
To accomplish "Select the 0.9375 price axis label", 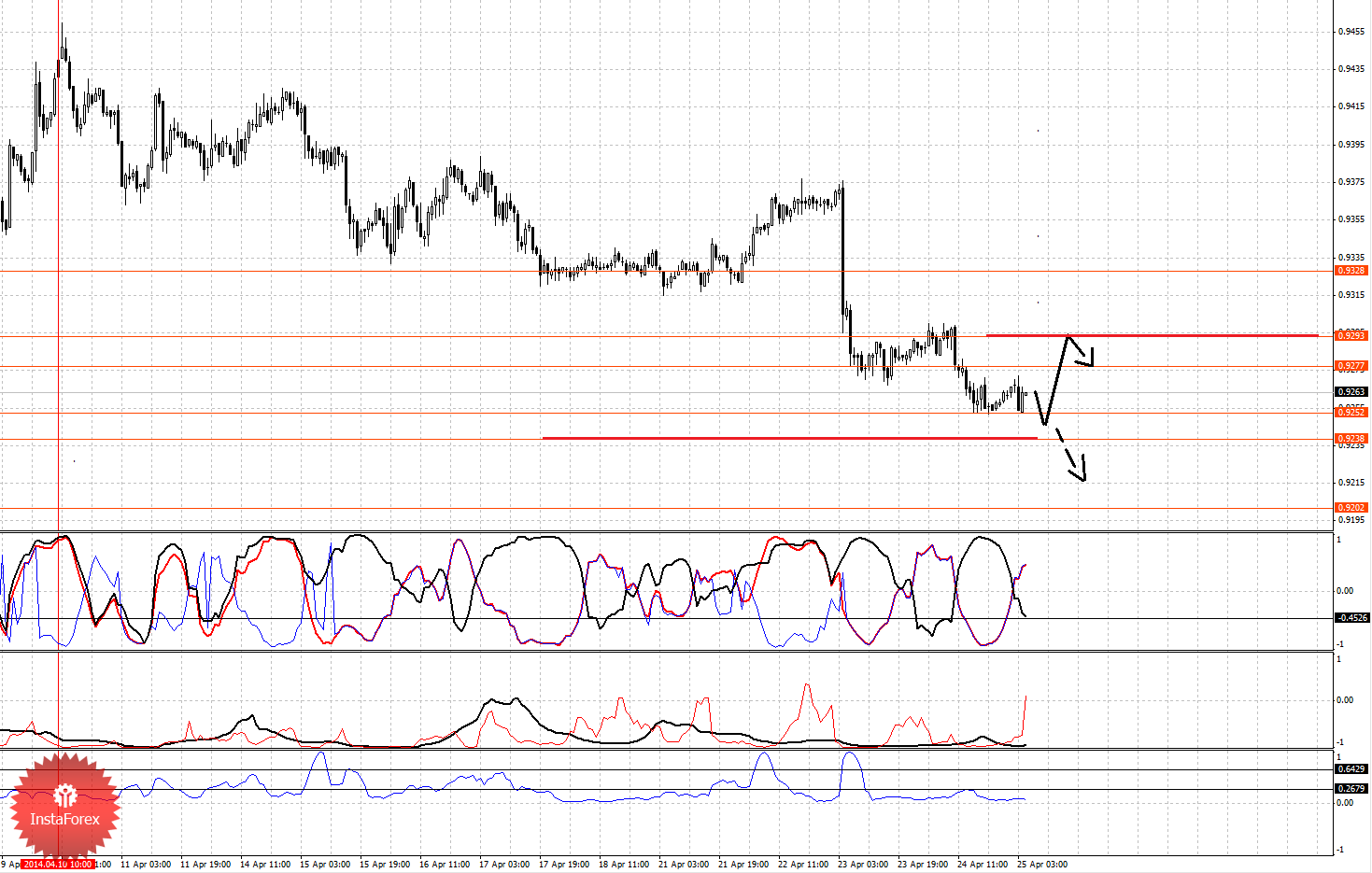I will 1351,181.
